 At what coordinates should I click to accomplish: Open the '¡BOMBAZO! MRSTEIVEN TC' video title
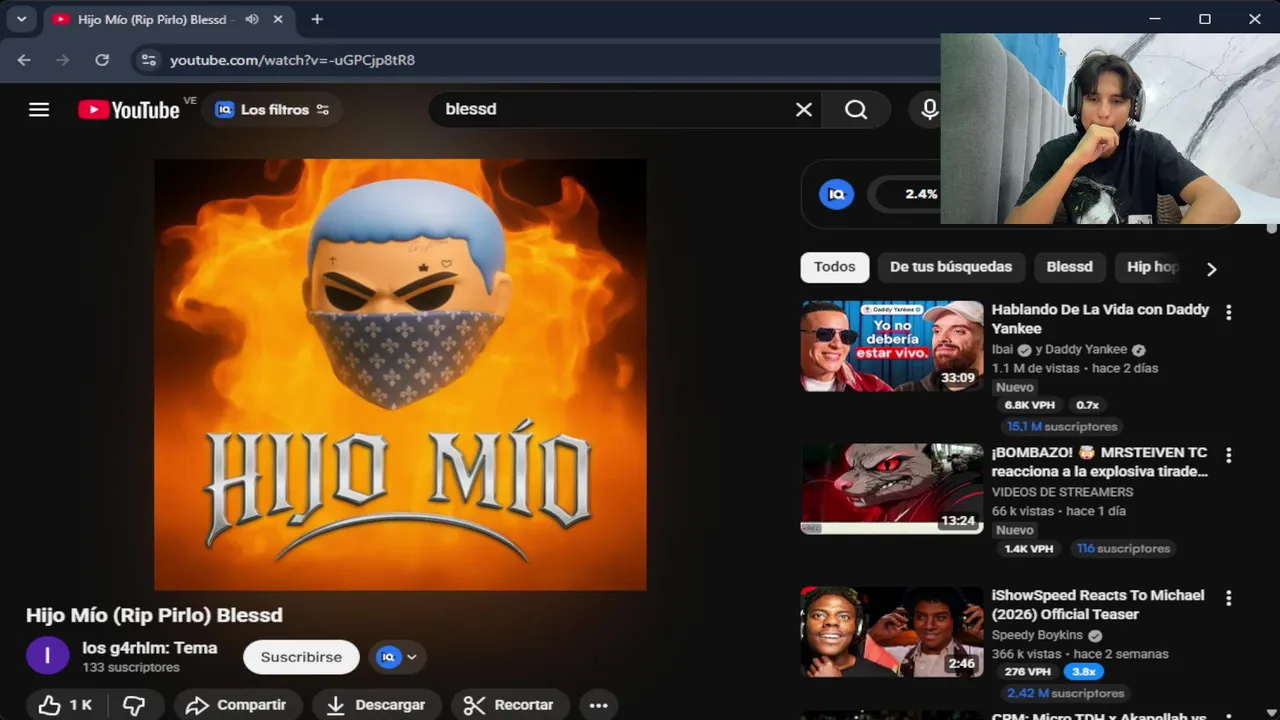click(1100, 462)
